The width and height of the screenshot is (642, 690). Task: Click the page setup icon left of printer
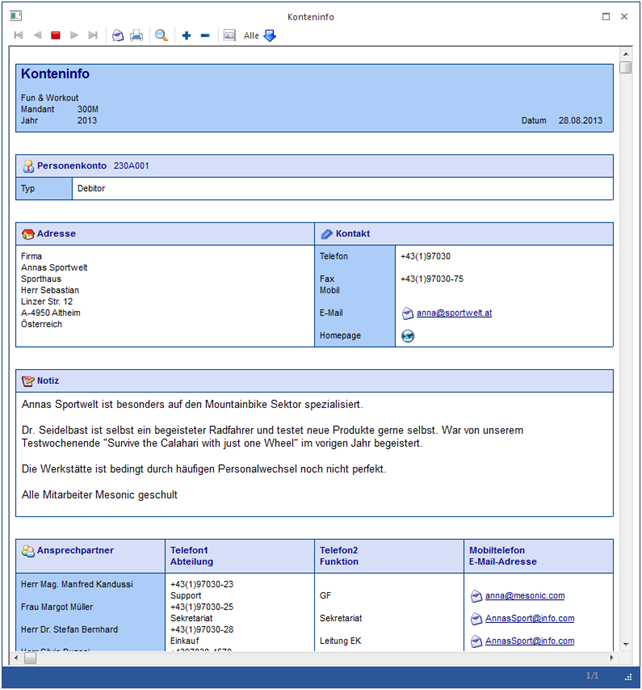pos(117,35)
